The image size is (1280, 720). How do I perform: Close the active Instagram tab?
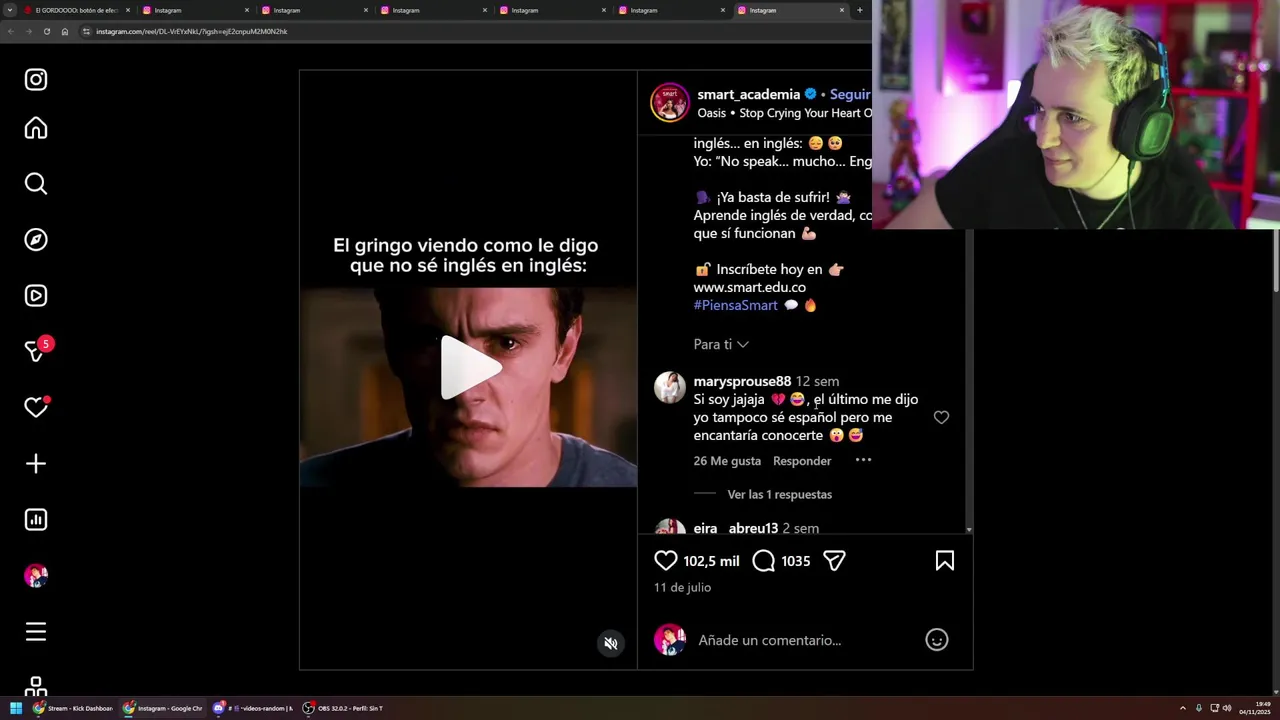tap(842, 10)
